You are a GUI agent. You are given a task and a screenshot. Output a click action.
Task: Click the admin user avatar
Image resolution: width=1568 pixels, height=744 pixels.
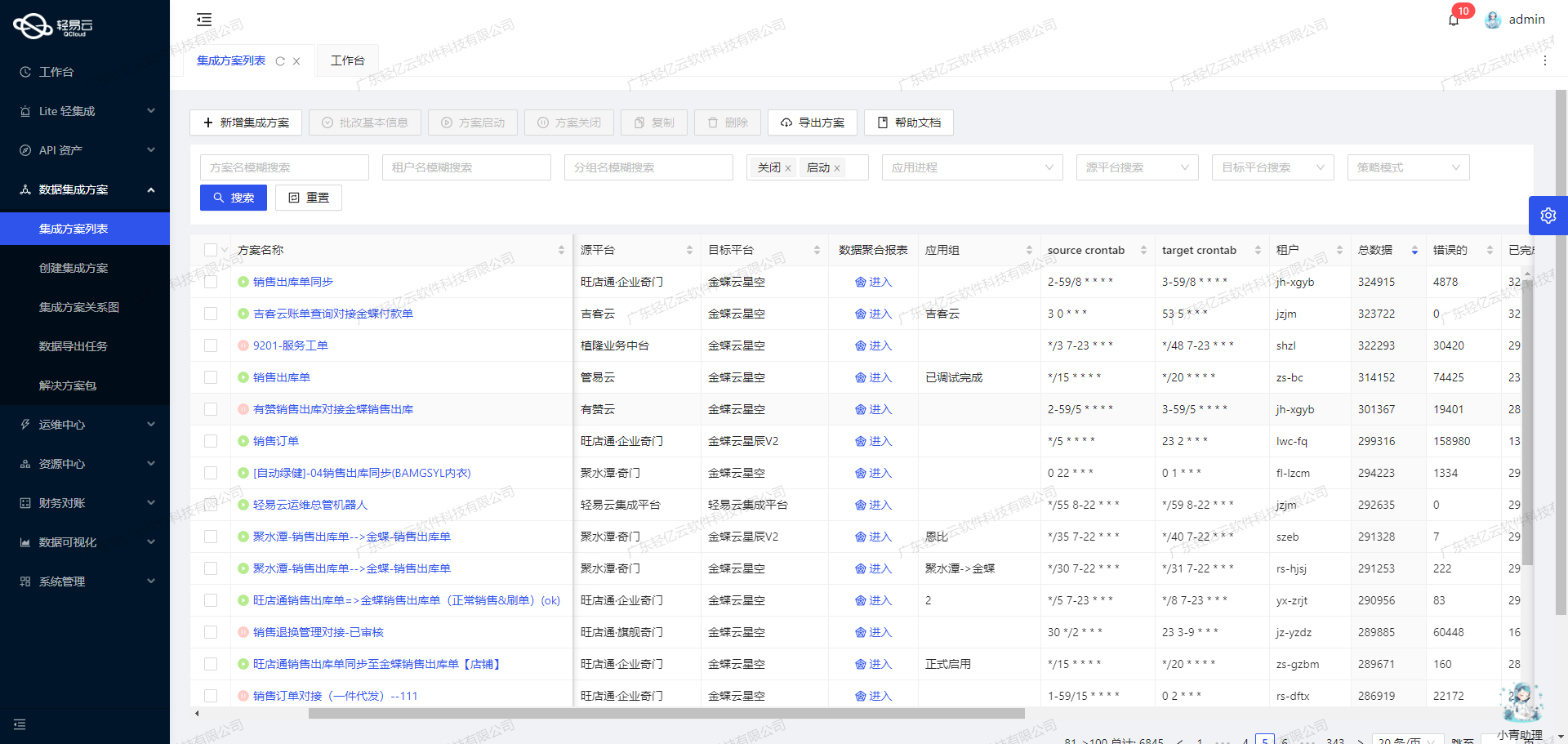click(1493, 20)
